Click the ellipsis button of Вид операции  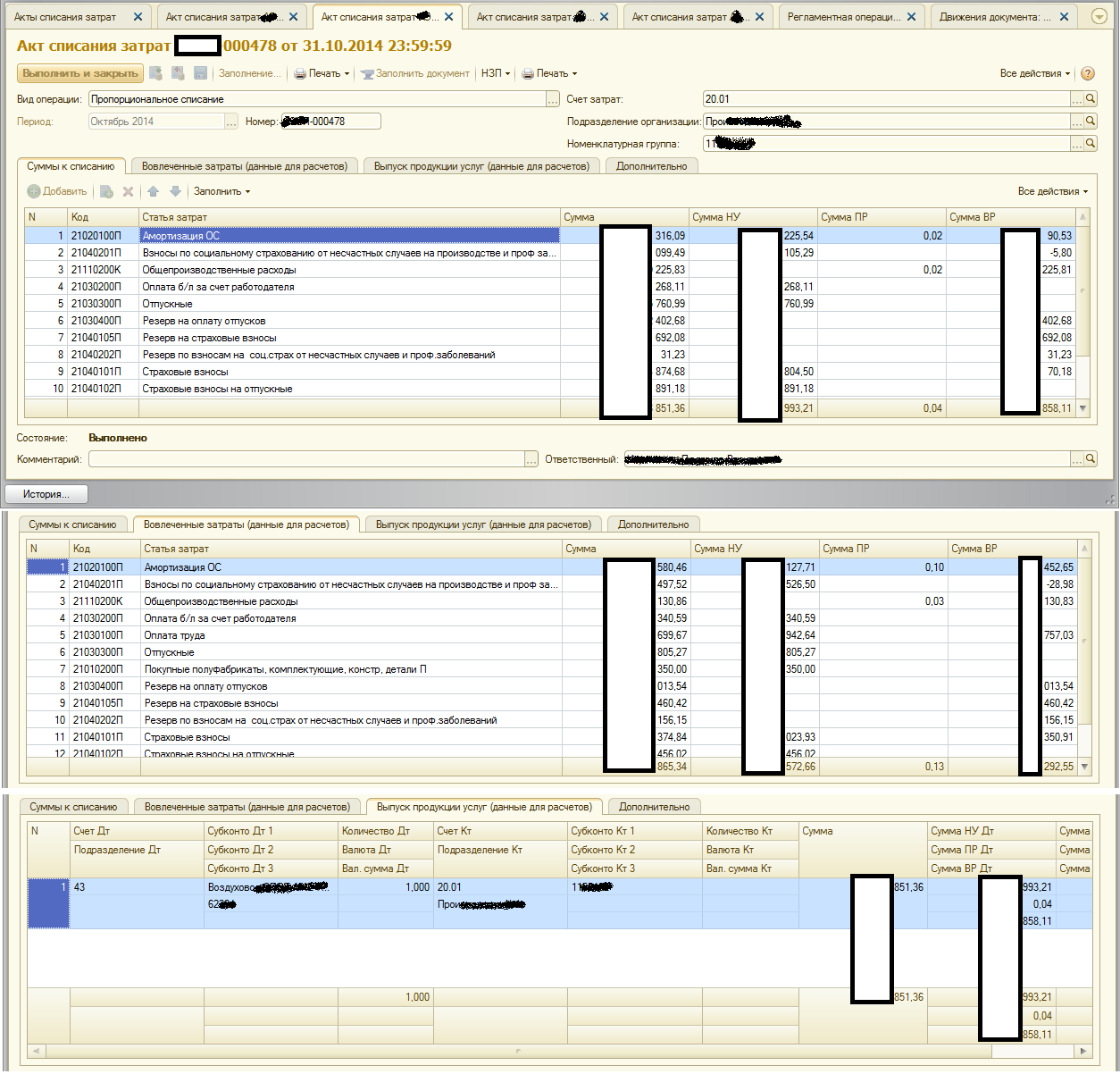click(x=554, y=99)
